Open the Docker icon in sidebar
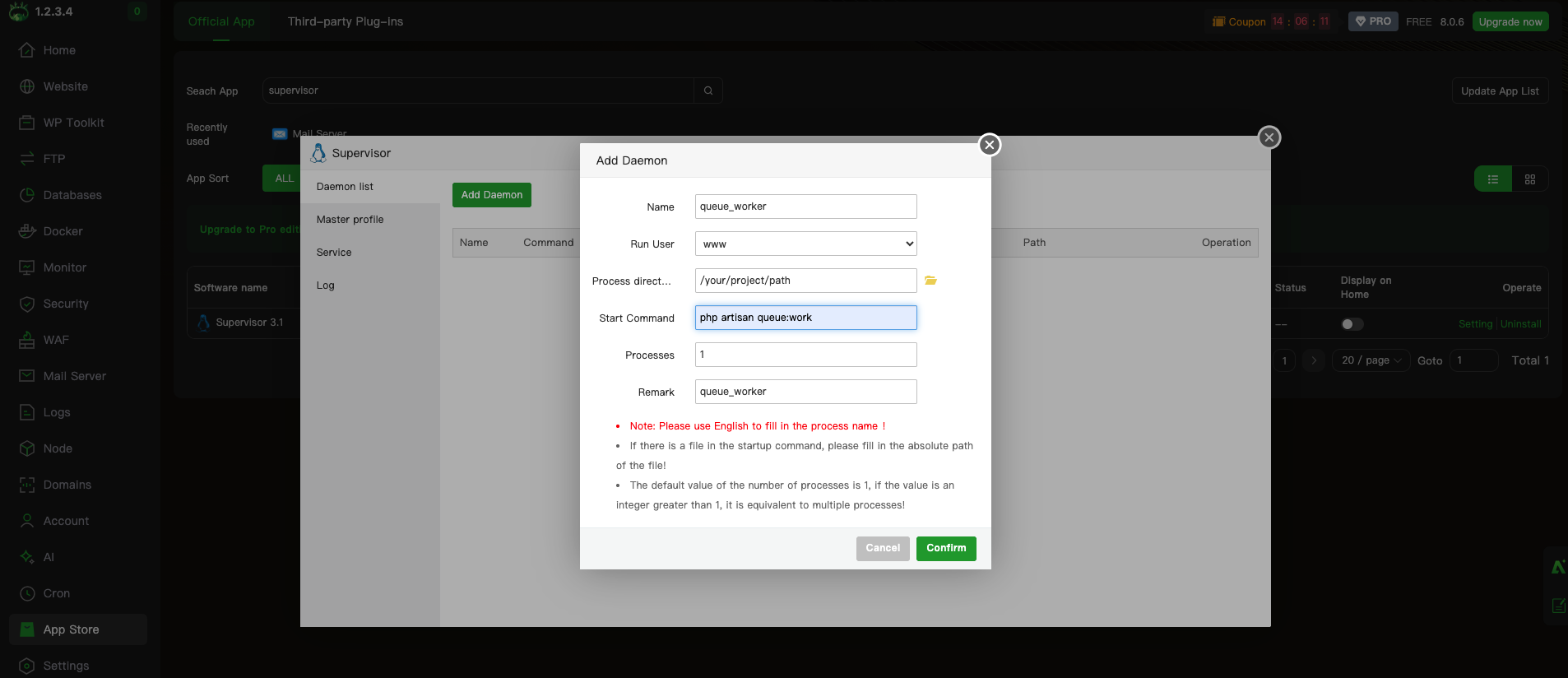The width and height of the screenshot is (1568, 678). [x=27, y=231]
